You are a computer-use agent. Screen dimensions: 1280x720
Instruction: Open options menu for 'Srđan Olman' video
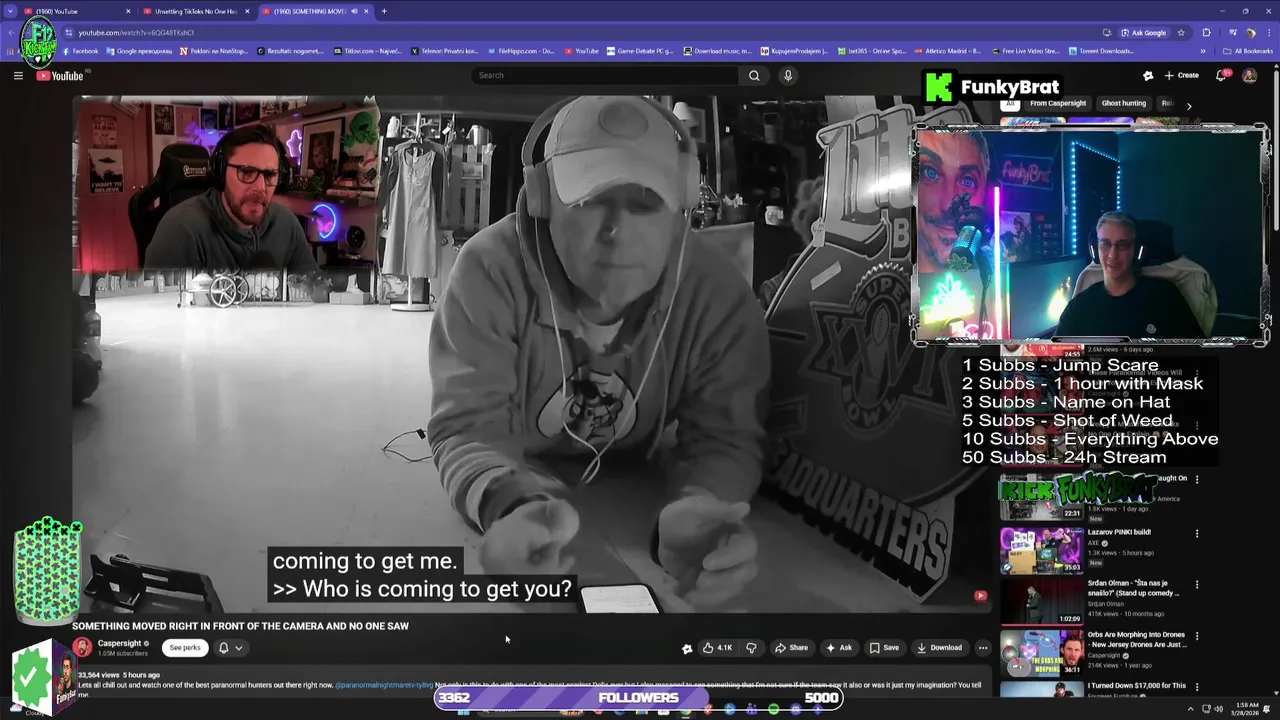pos(1197,584)
